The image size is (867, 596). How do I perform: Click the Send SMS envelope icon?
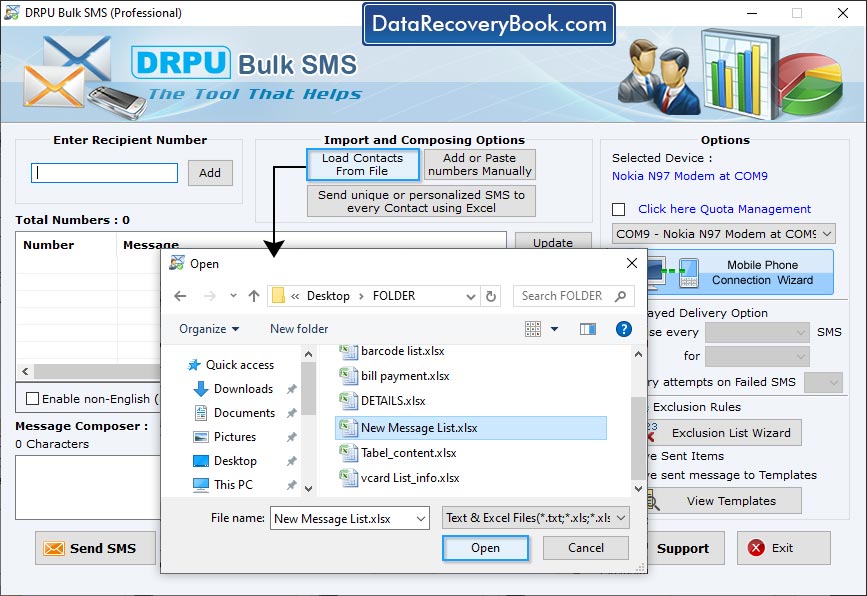pyautogui.click(x=54, y=548)
